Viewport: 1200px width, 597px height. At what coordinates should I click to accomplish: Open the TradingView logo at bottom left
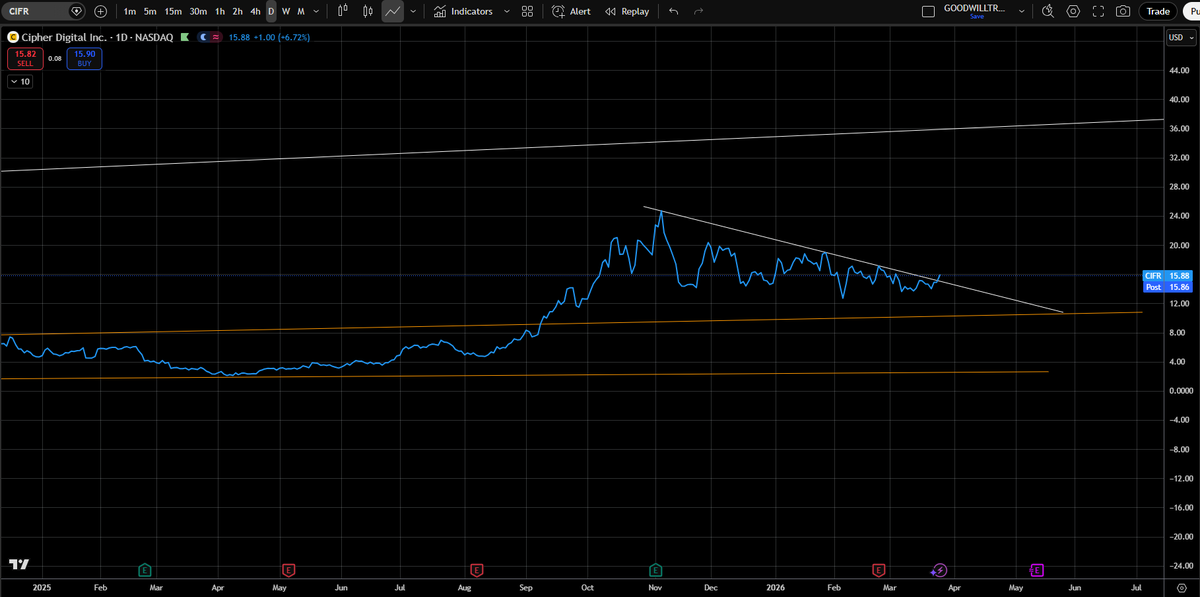pos(18,565)
